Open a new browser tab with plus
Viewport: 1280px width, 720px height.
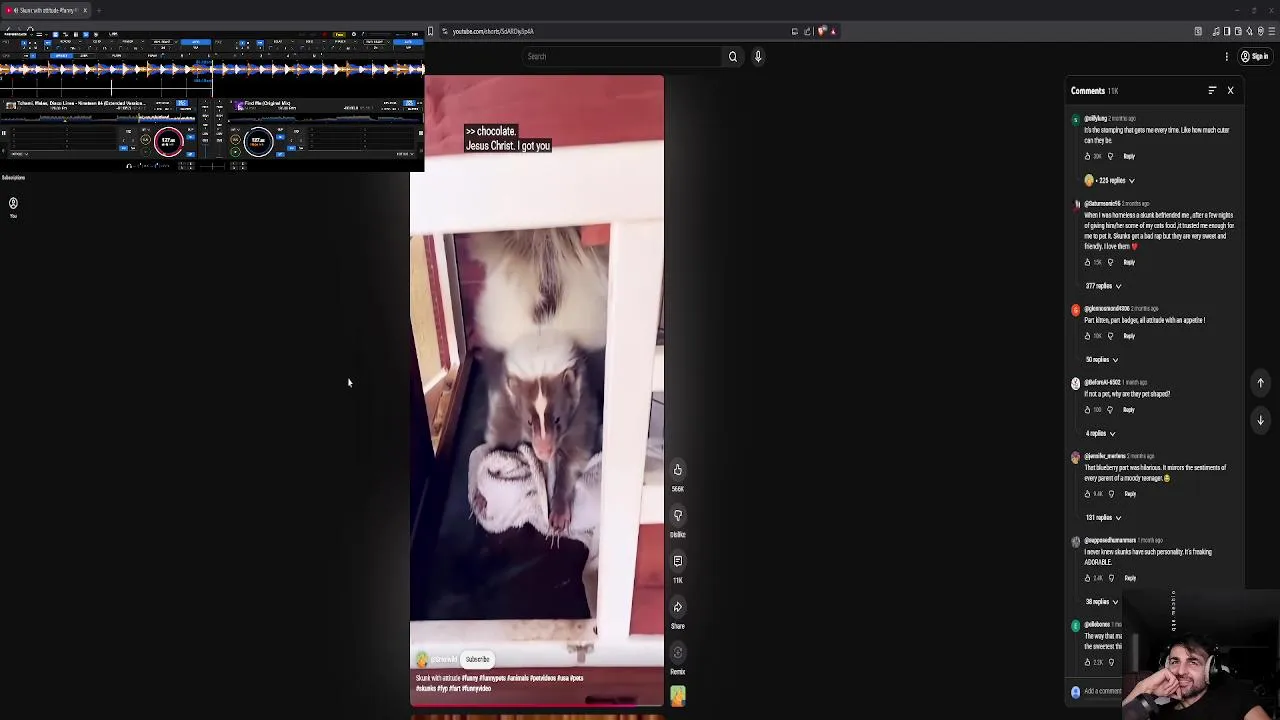99,10
